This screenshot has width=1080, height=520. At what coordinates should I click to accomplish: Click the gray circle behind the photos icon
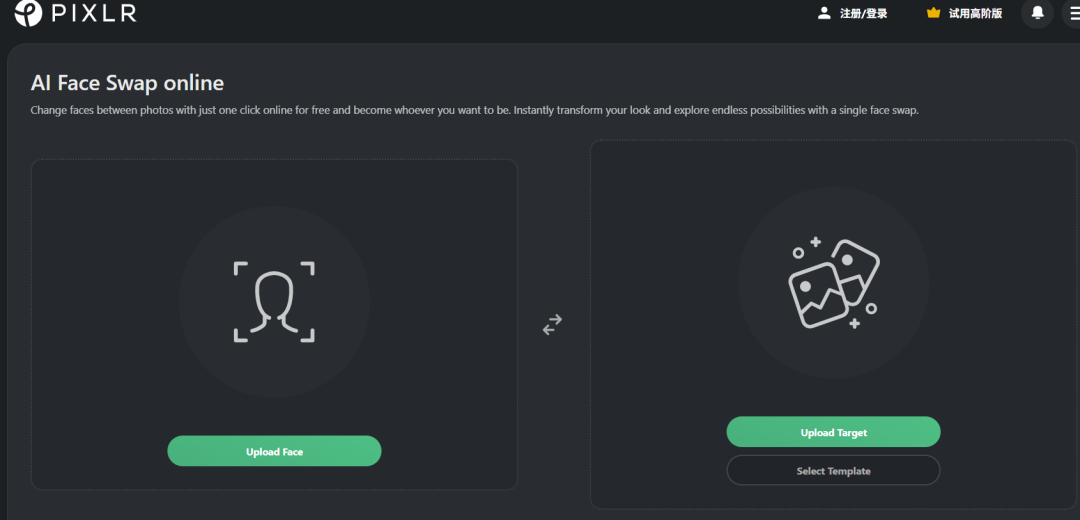click(x=833, y=283)
